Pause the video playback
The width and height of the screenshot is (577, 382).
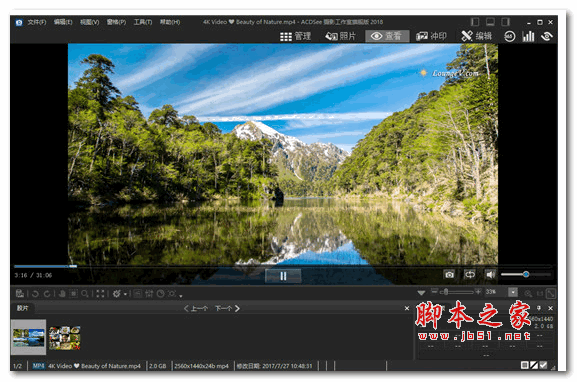coord(283,276)
